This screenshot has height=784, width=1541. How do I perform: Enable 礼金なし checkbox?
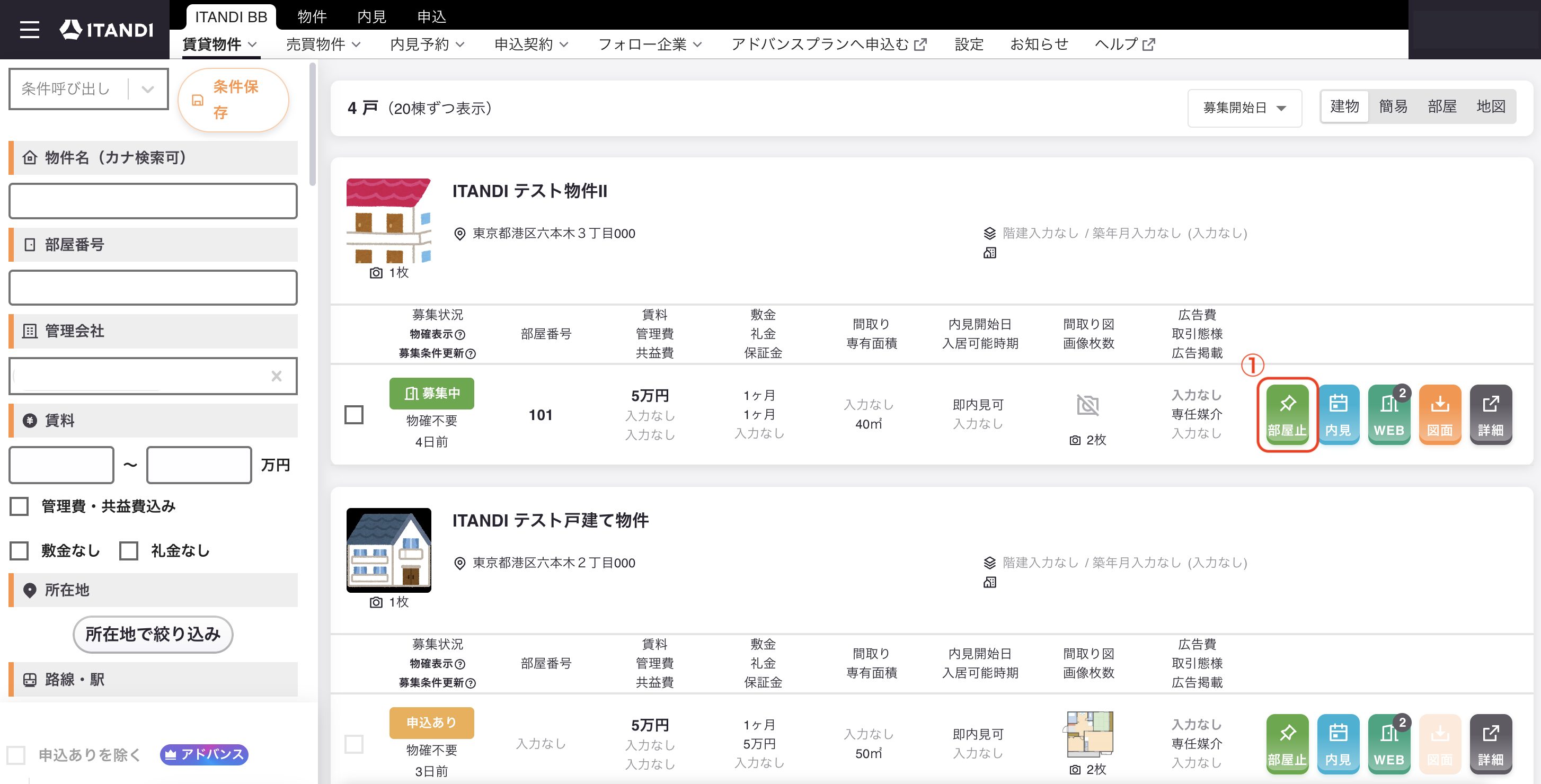[x=129, y=550]
